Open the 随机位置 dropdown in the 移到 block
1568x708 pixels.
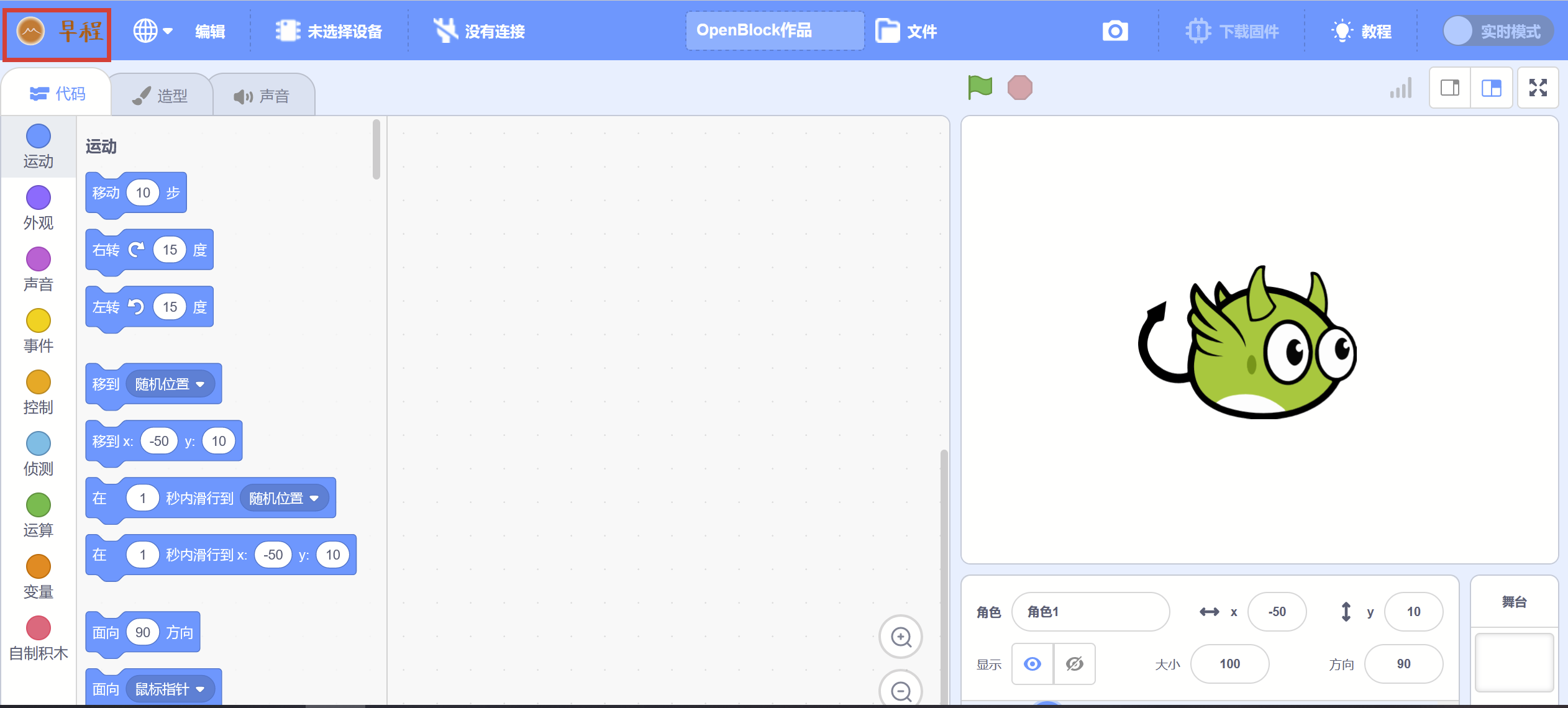(170, 383)
